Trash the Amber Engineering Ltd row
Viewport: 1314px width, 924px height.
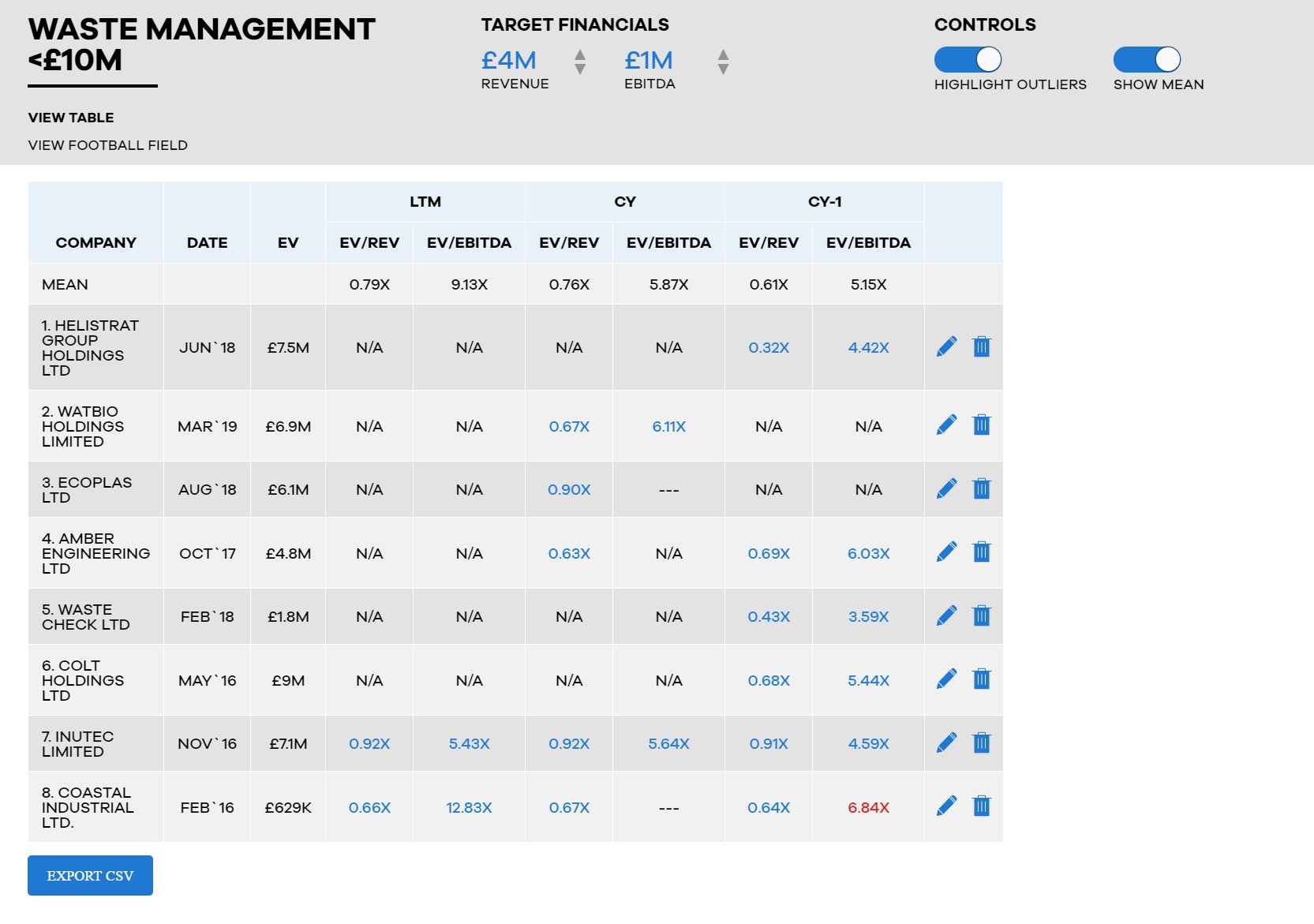point(981,552)
